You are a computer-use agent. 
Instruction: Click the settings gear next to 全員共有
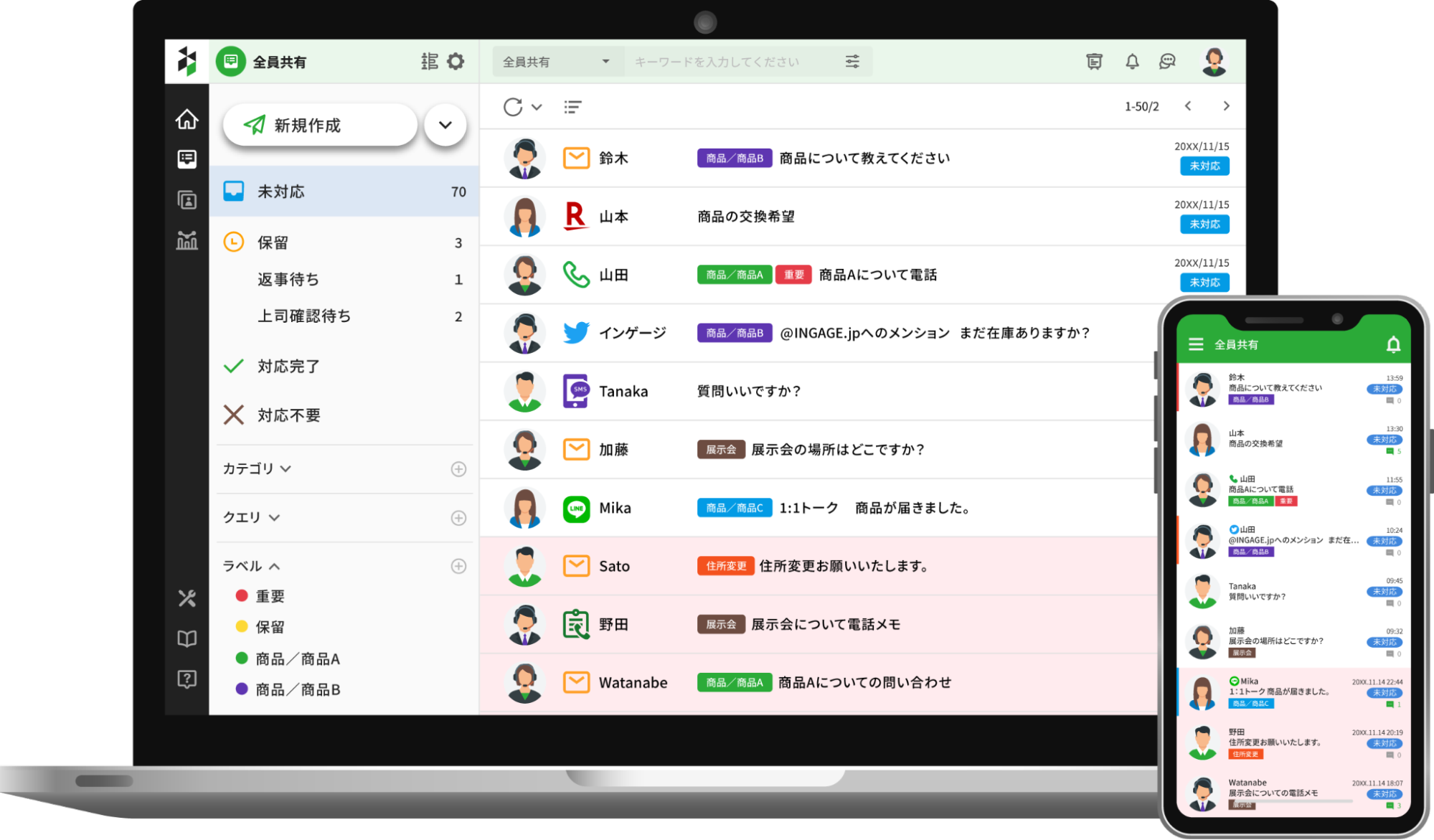[x=456, y=62]
